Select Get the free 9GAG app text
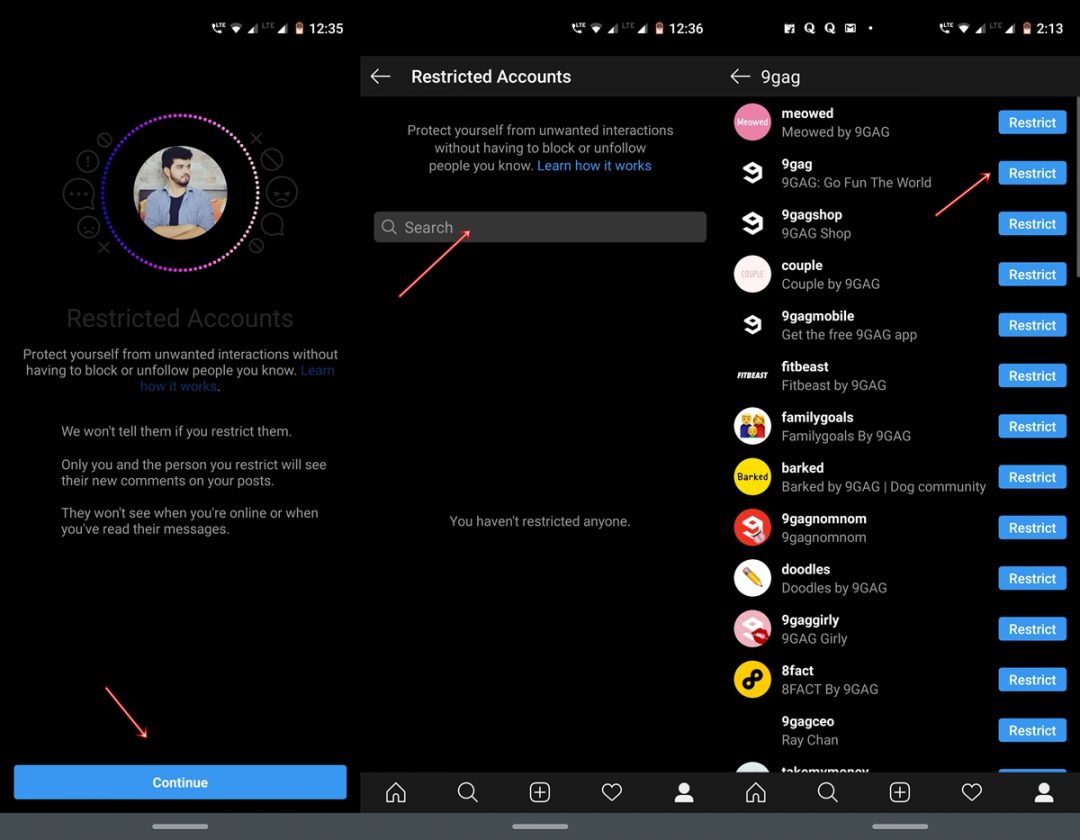The image size is (1080, 840). pyautogui.click(x=849, y=335)
